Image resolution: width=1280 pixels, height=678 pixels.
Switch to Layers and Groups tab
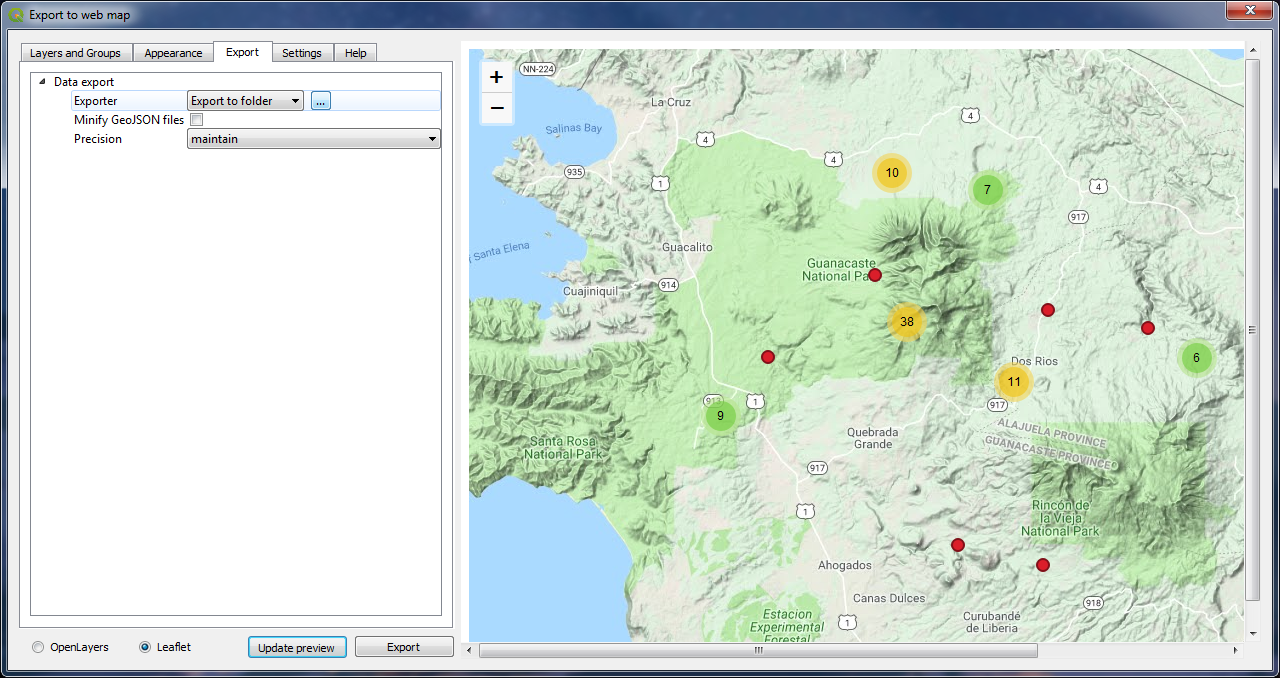pyautogui.click(x=75, y=53)
